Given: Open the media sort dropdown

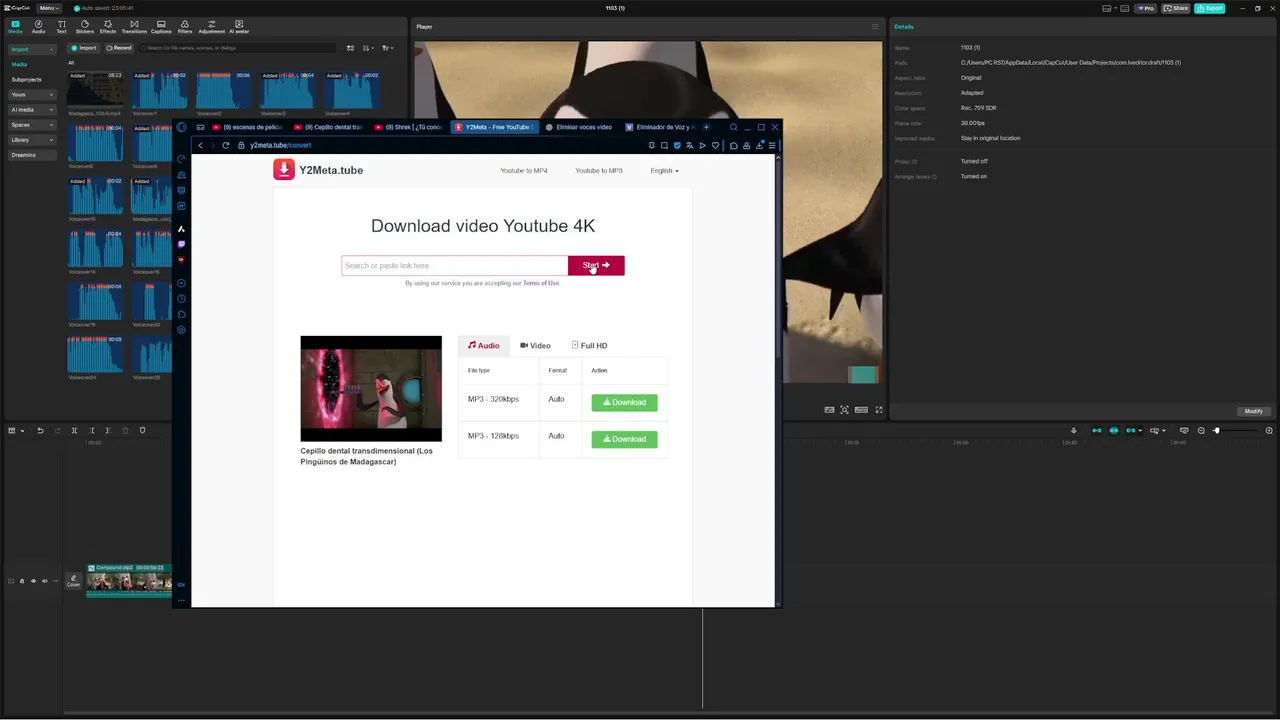Looking at the screenshot, I should point(369,48).
